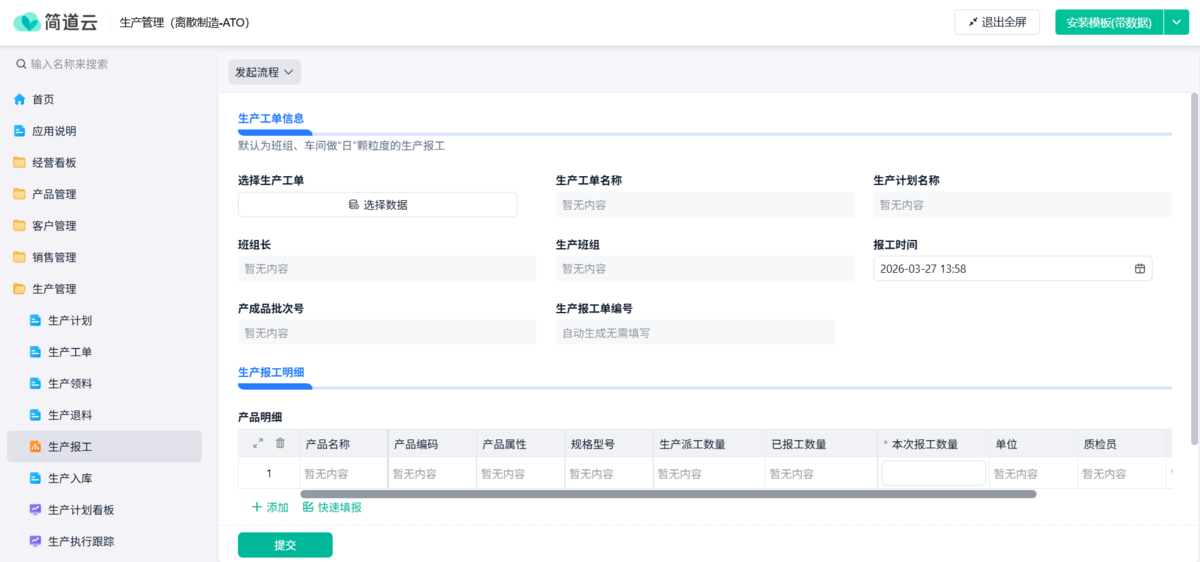
Task: Click the search magnifier icon in sidebar
Action: 21,64
